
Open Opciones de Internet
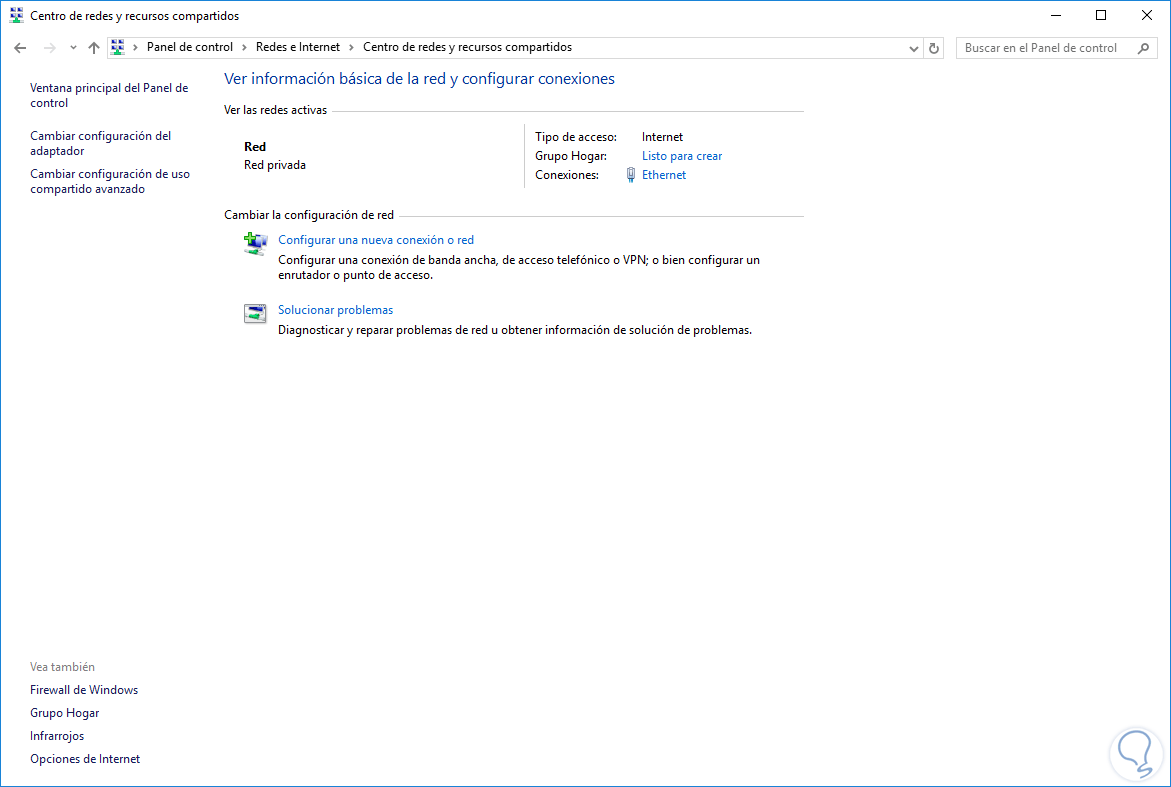pyautogui.click(x=85, y=759)
